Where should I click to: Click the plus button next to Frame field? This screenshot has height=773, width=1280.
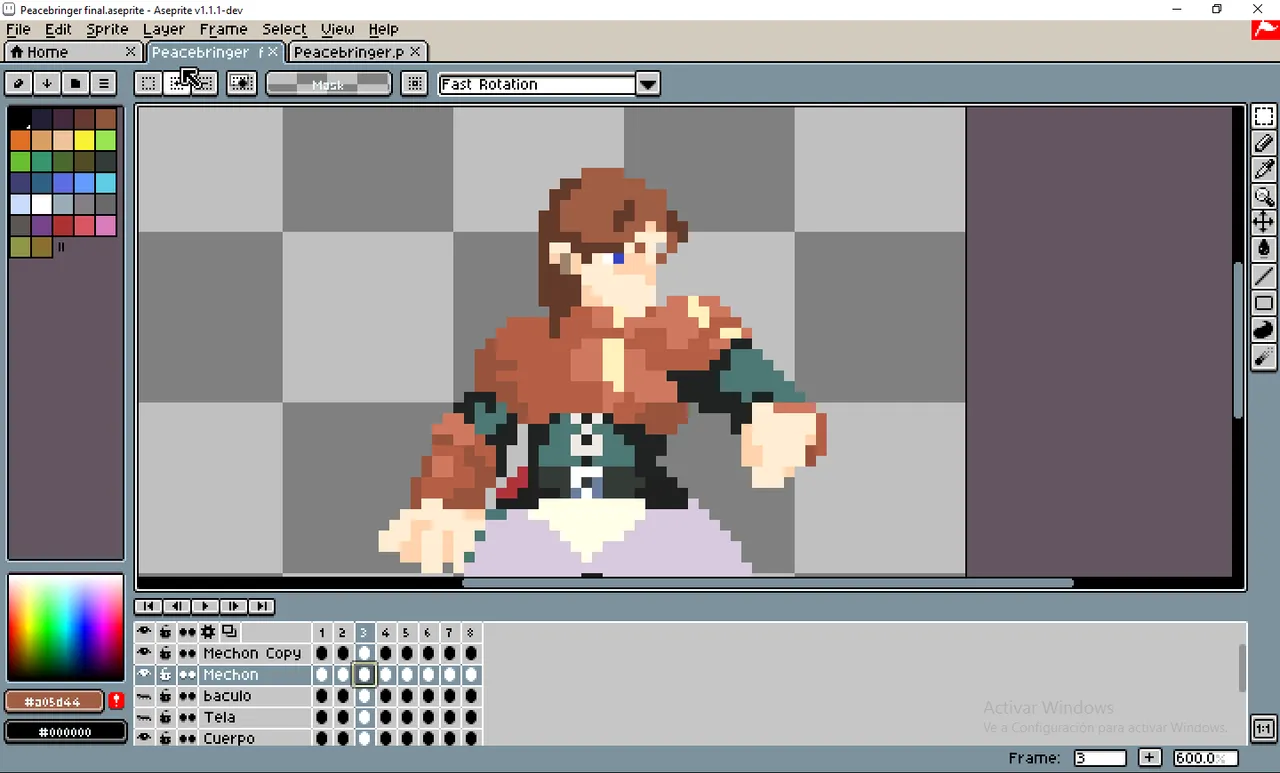1150,758
